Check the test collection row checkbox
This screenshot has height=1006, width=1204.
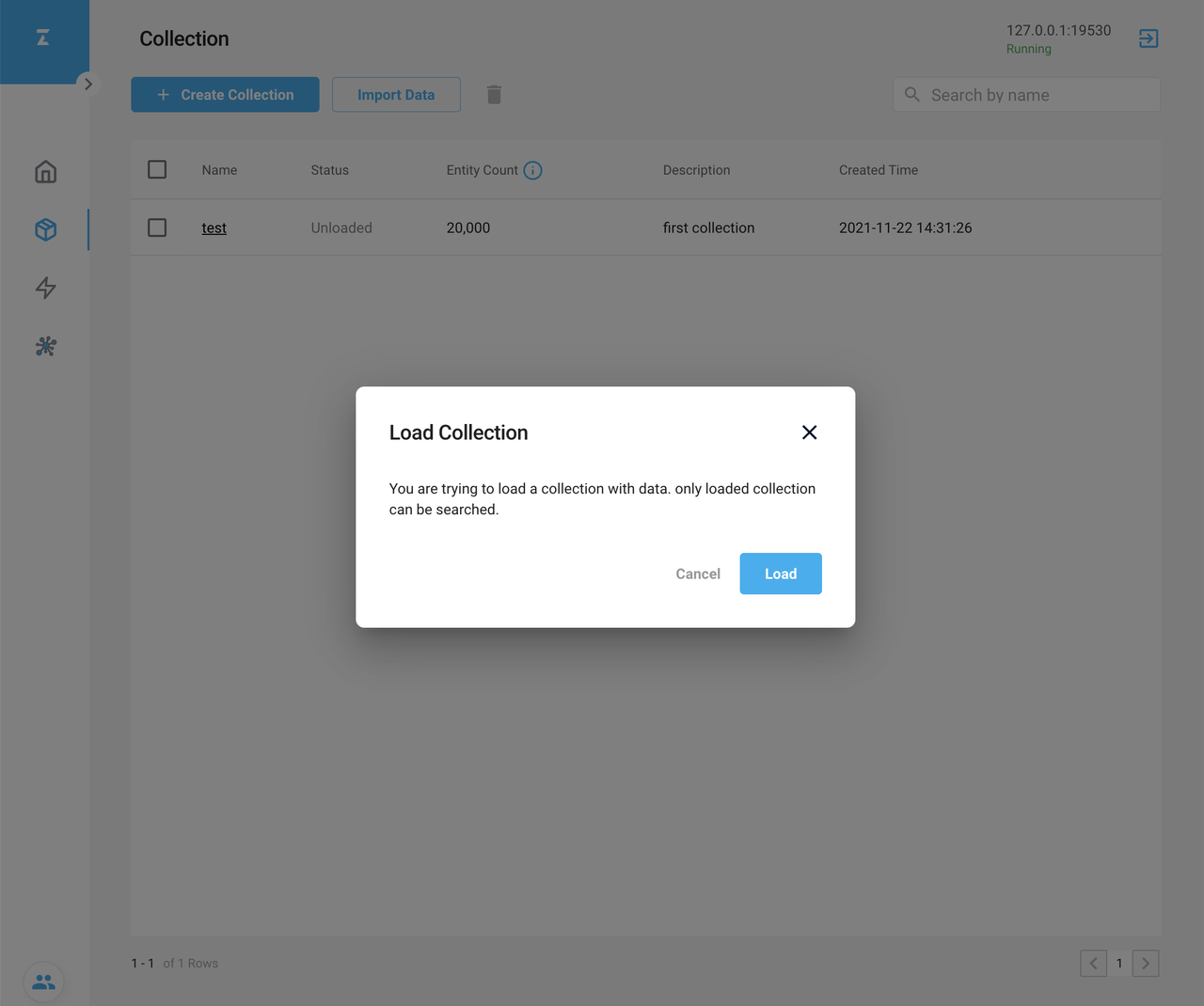tap(157, 228)
